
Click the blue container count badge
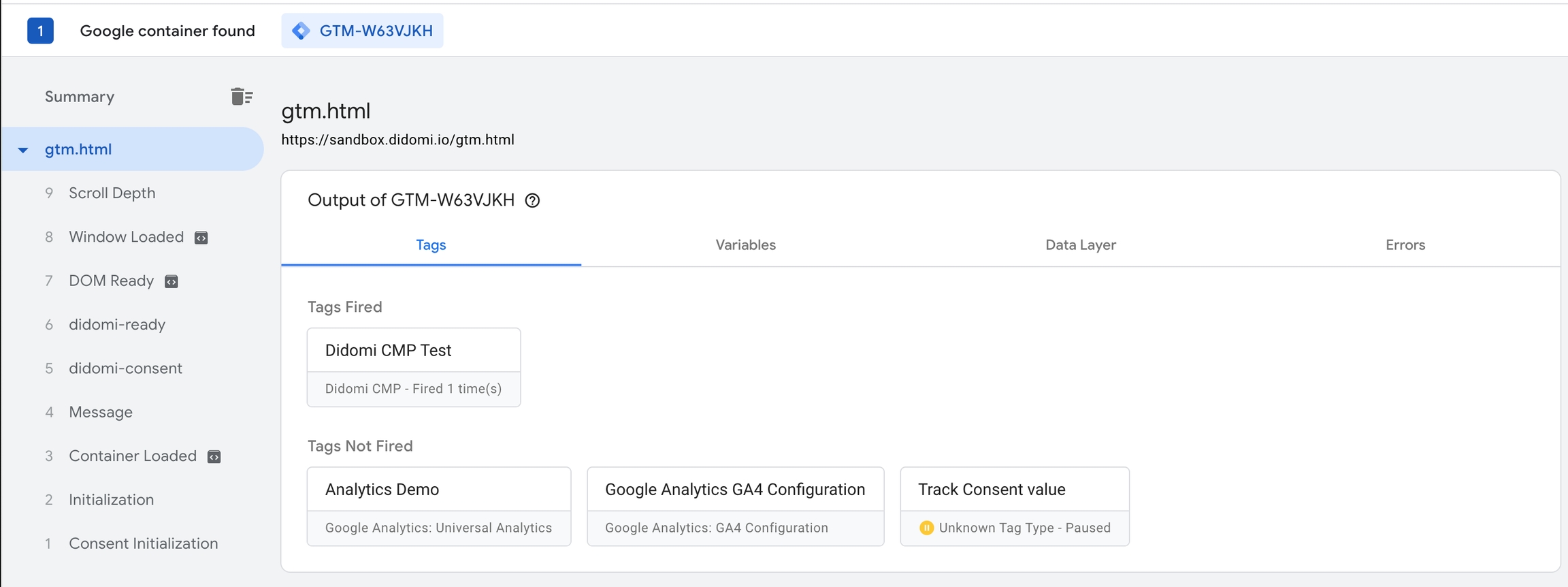click(40, 31)
